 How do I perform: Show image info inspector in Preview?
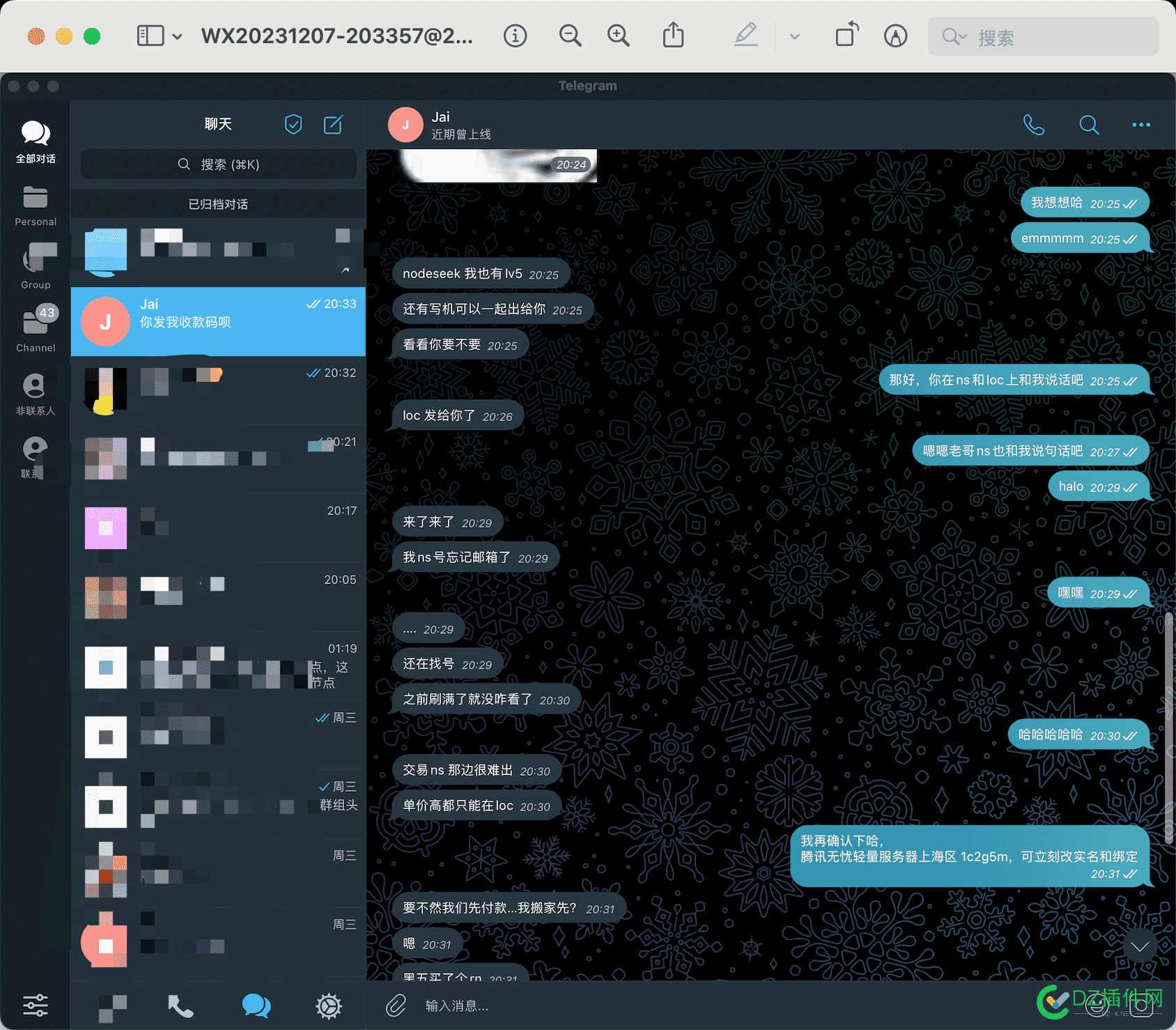516,36
